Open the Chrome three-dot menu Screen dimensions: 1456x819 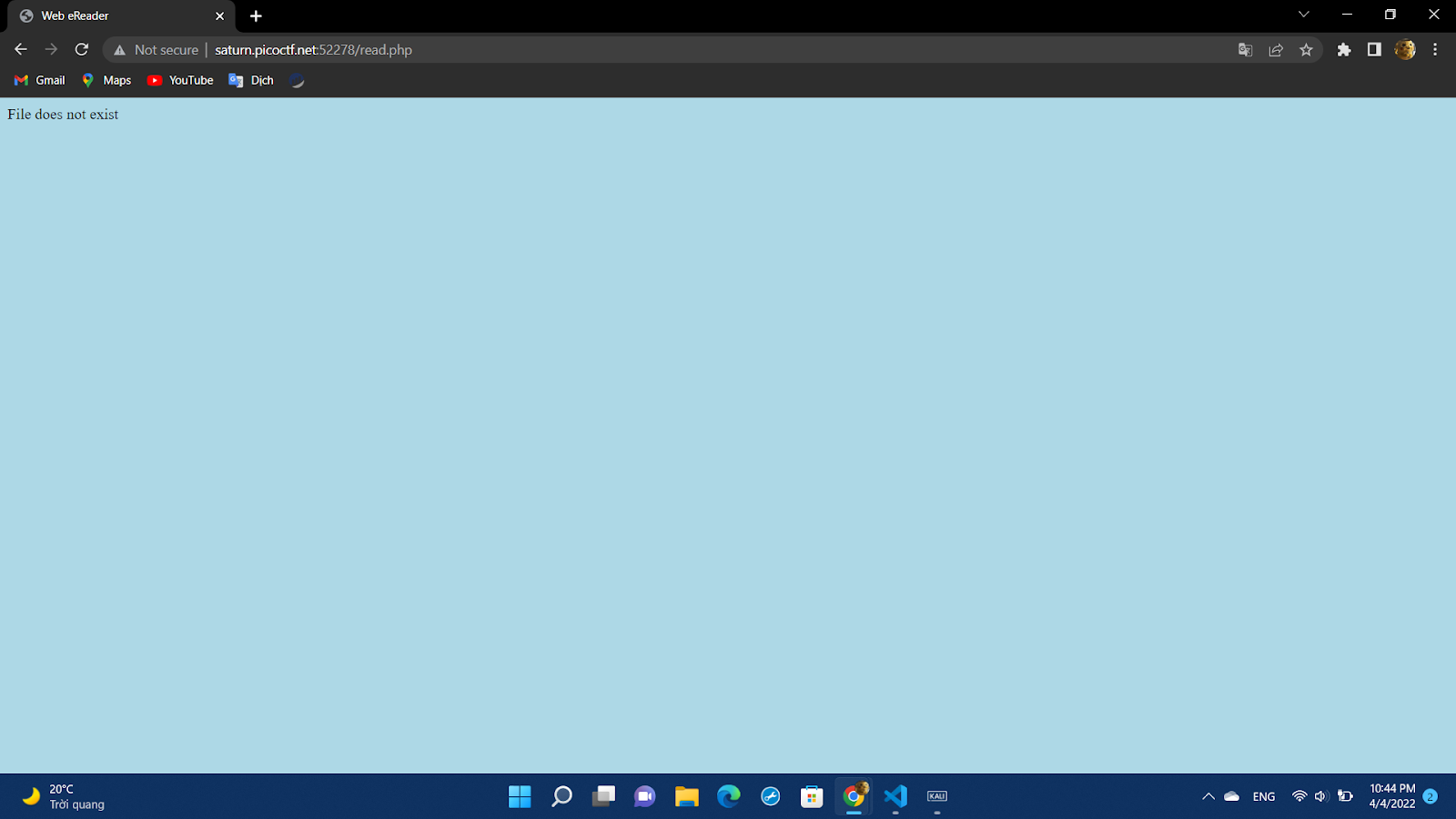pos(1435,50)
